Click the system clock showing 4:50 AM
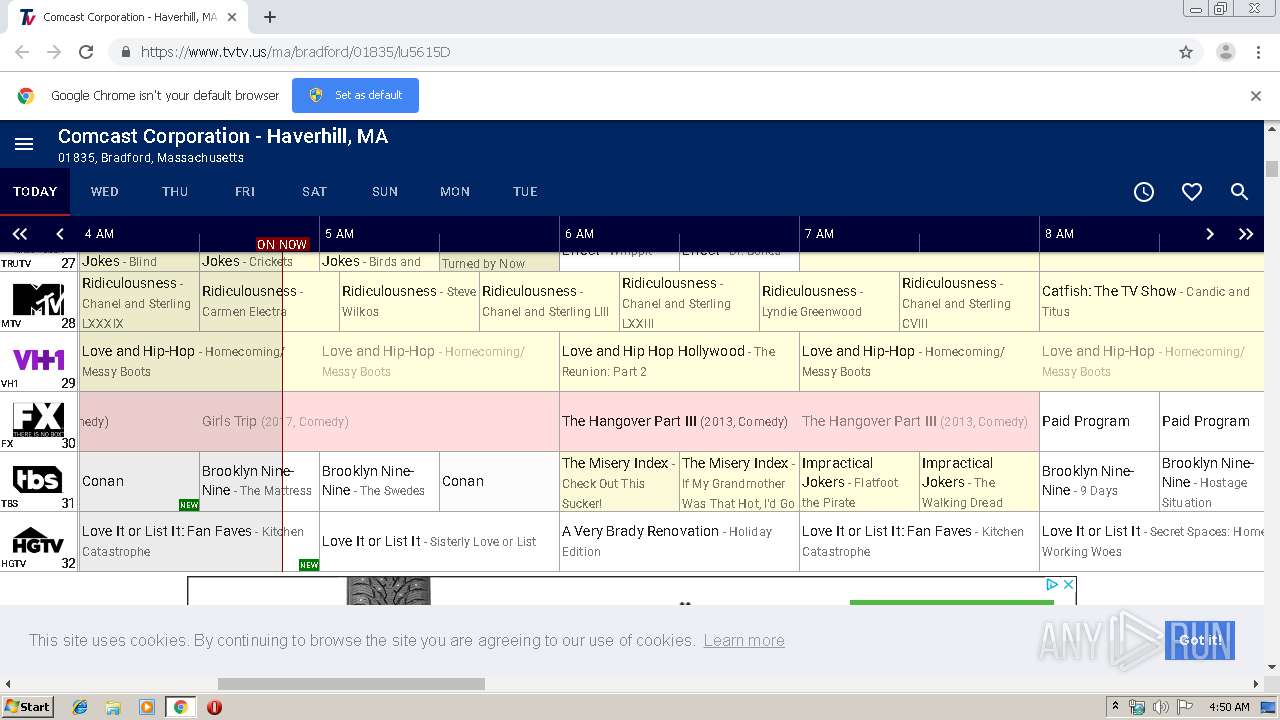This screenshot has width=1280, height=720. coord(1229,707)
